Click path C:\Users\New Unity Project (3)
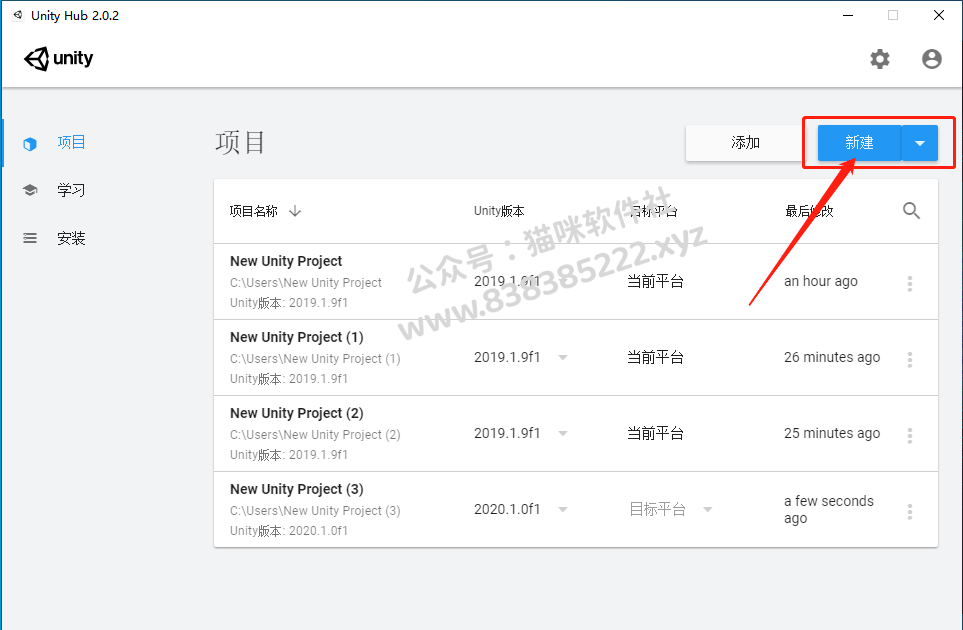 315,511
